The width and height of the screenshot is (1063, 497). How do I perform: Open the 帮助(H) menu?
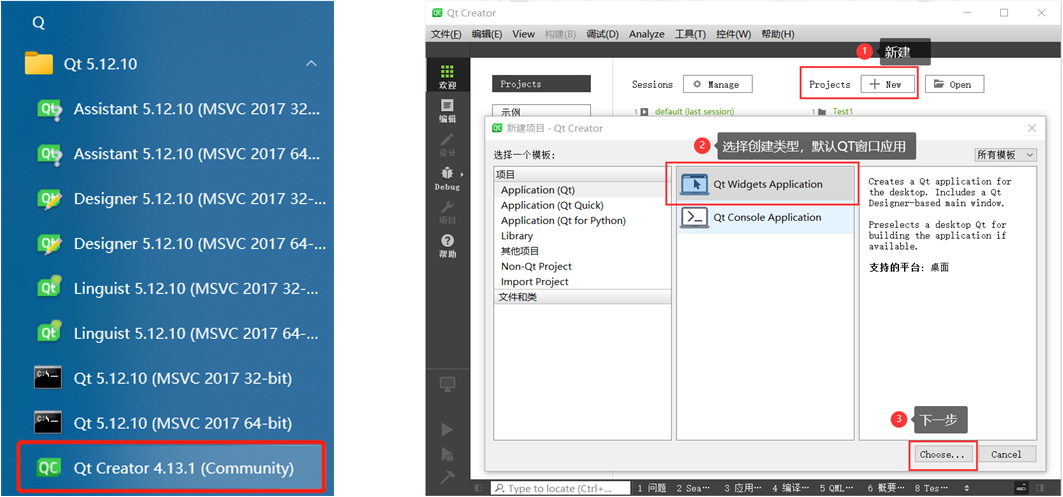[778, 34]
